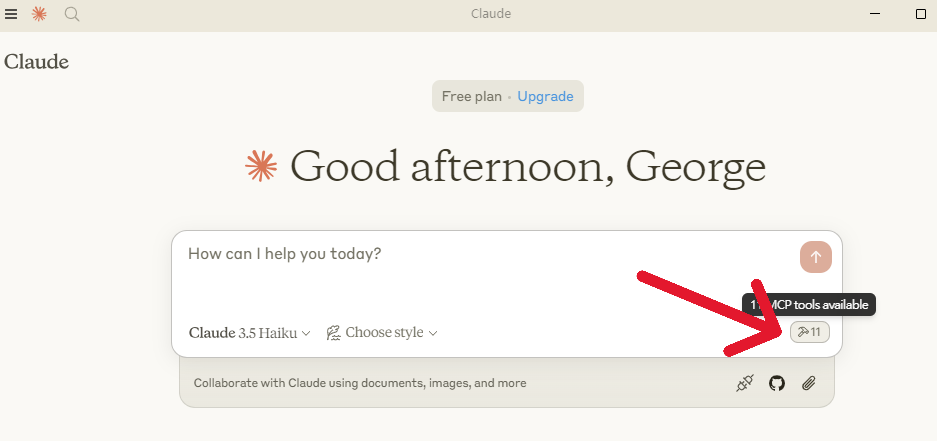
Task: Click the Claude wordmark at top left
Action: pyautogui.click(x=36, y=62)
